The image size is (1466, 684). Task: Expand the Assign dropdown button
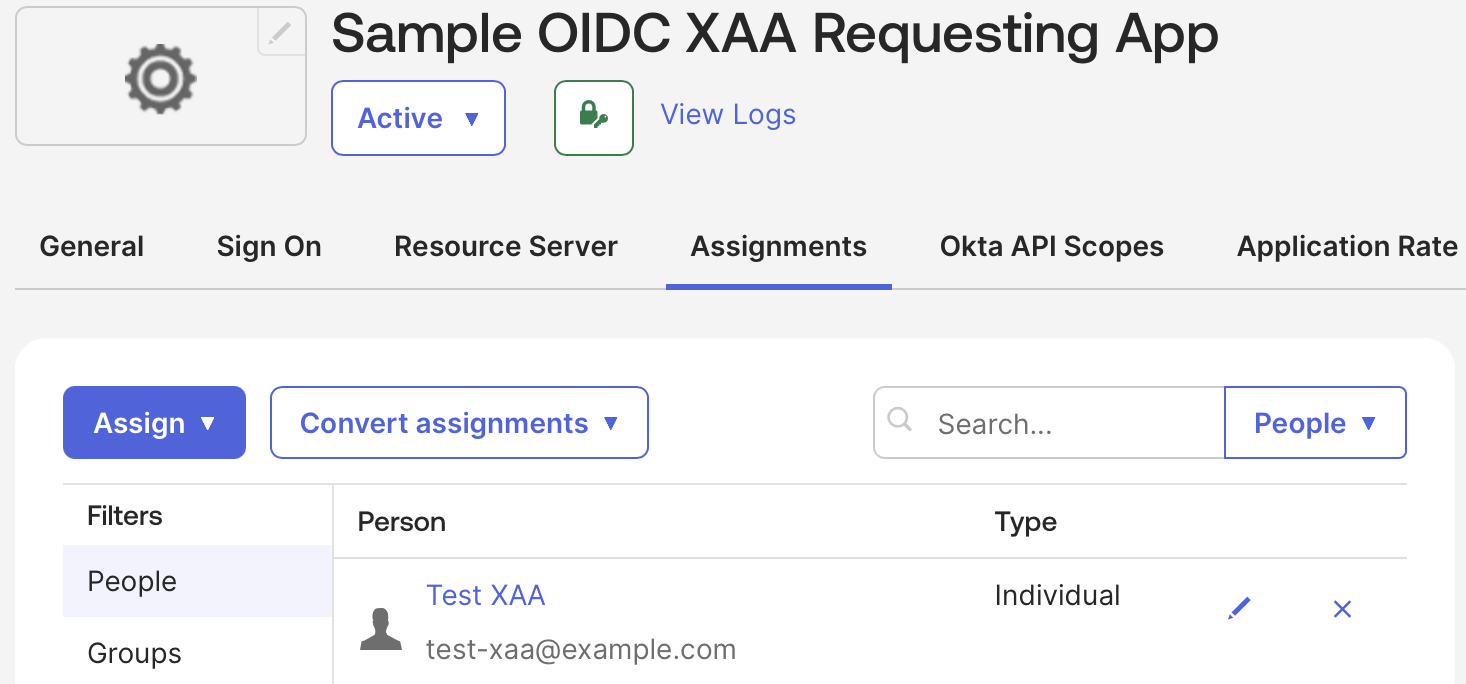(154, 423)
